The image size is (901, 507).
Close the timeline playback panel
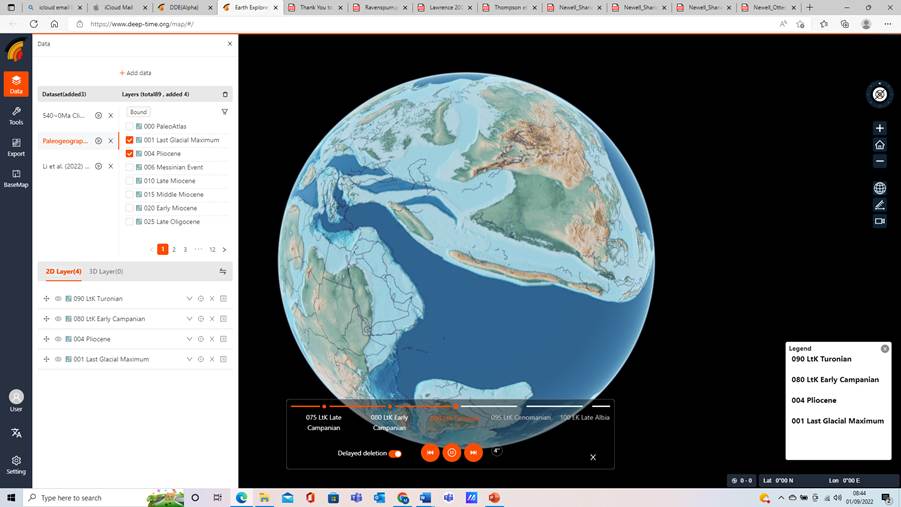(593, 458)
